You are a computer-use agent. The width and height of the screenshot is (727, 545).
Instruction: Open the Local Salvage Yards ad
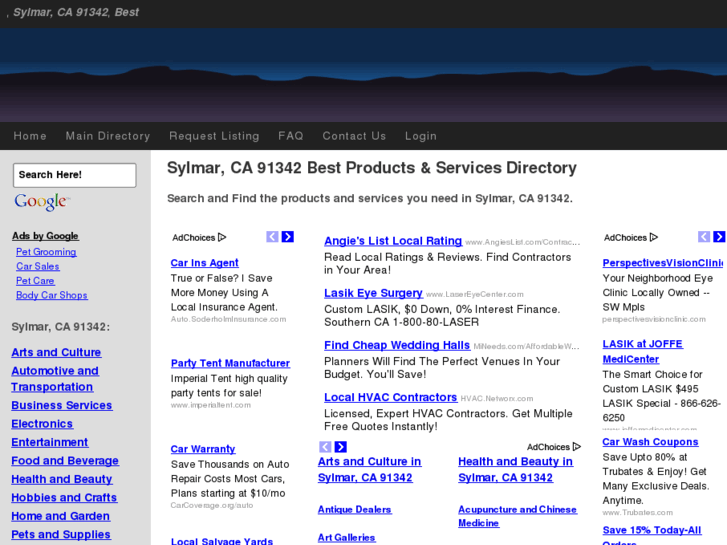pyautogui.click(x=222, y=541)
